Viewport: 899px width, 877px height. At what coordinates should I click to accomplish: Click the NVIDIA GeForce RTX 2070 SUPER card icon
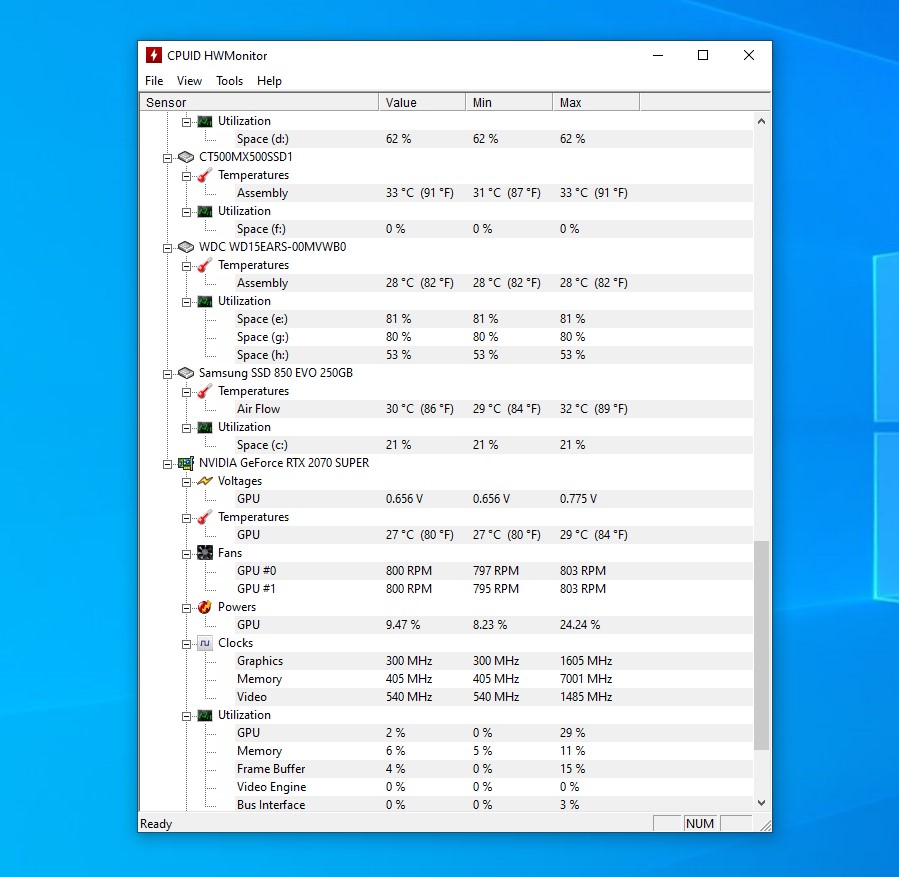(186, 463)
